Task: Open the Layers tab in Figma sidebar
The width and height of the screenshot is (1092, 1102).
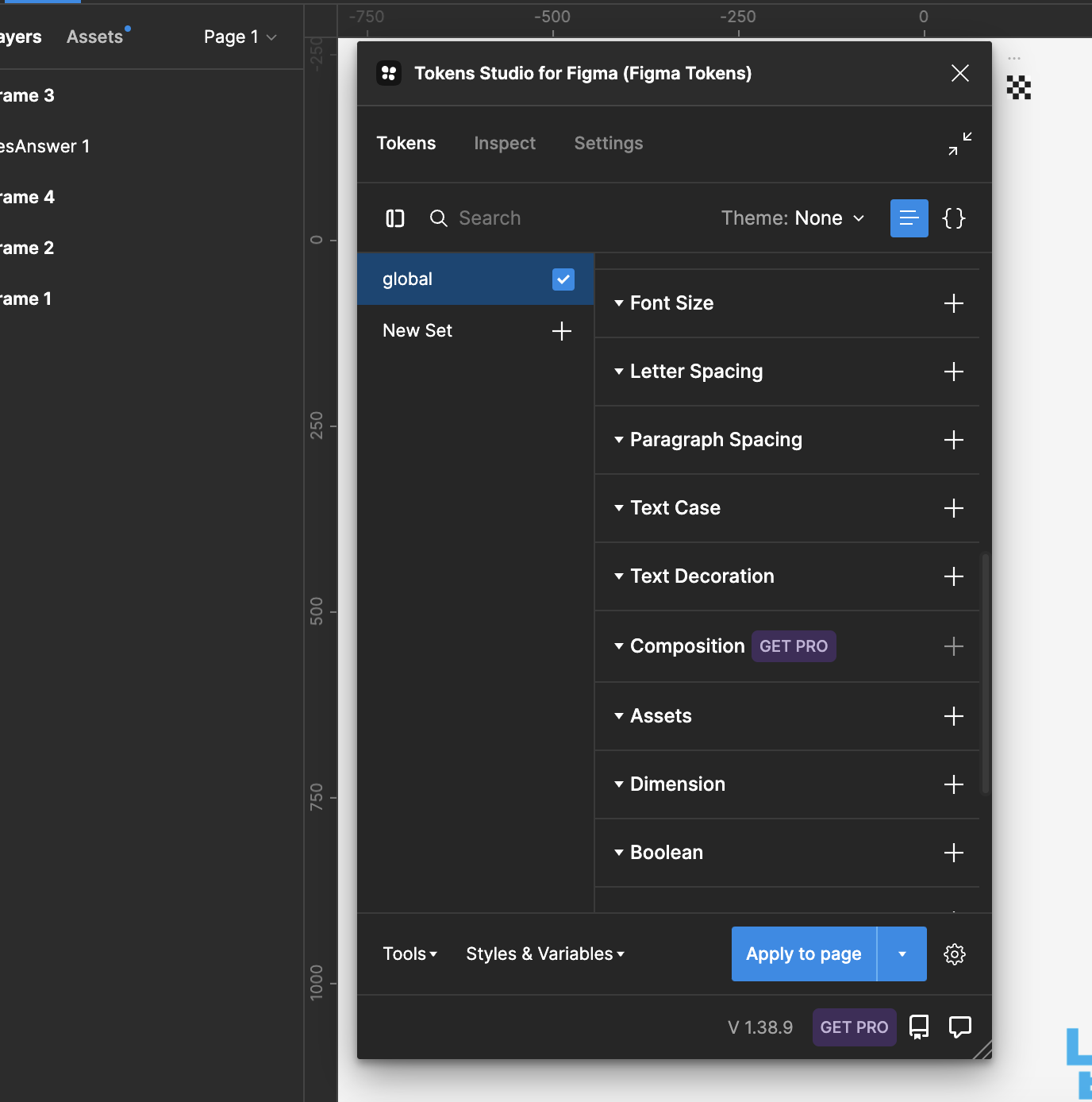Action: 21,37
